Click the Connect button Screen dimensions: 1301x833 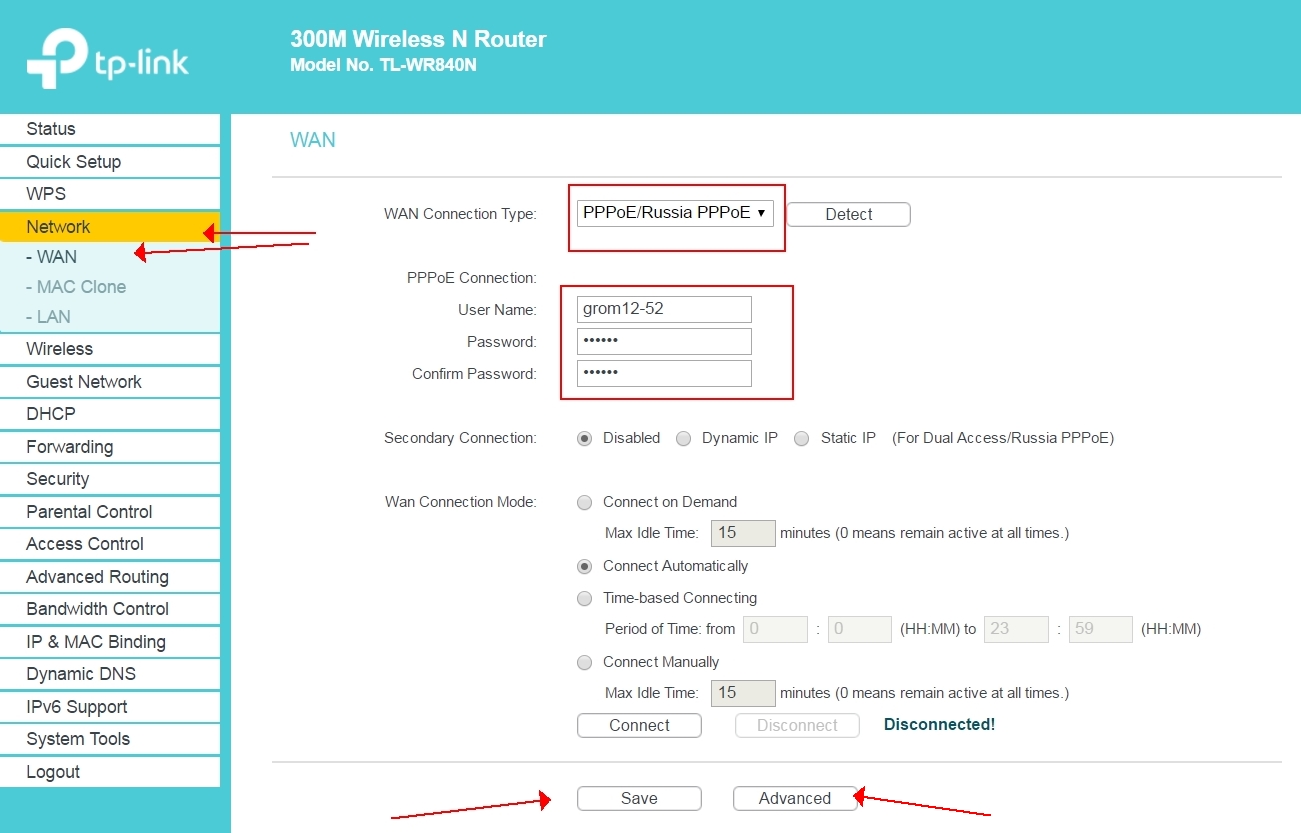tap(639, 725)
